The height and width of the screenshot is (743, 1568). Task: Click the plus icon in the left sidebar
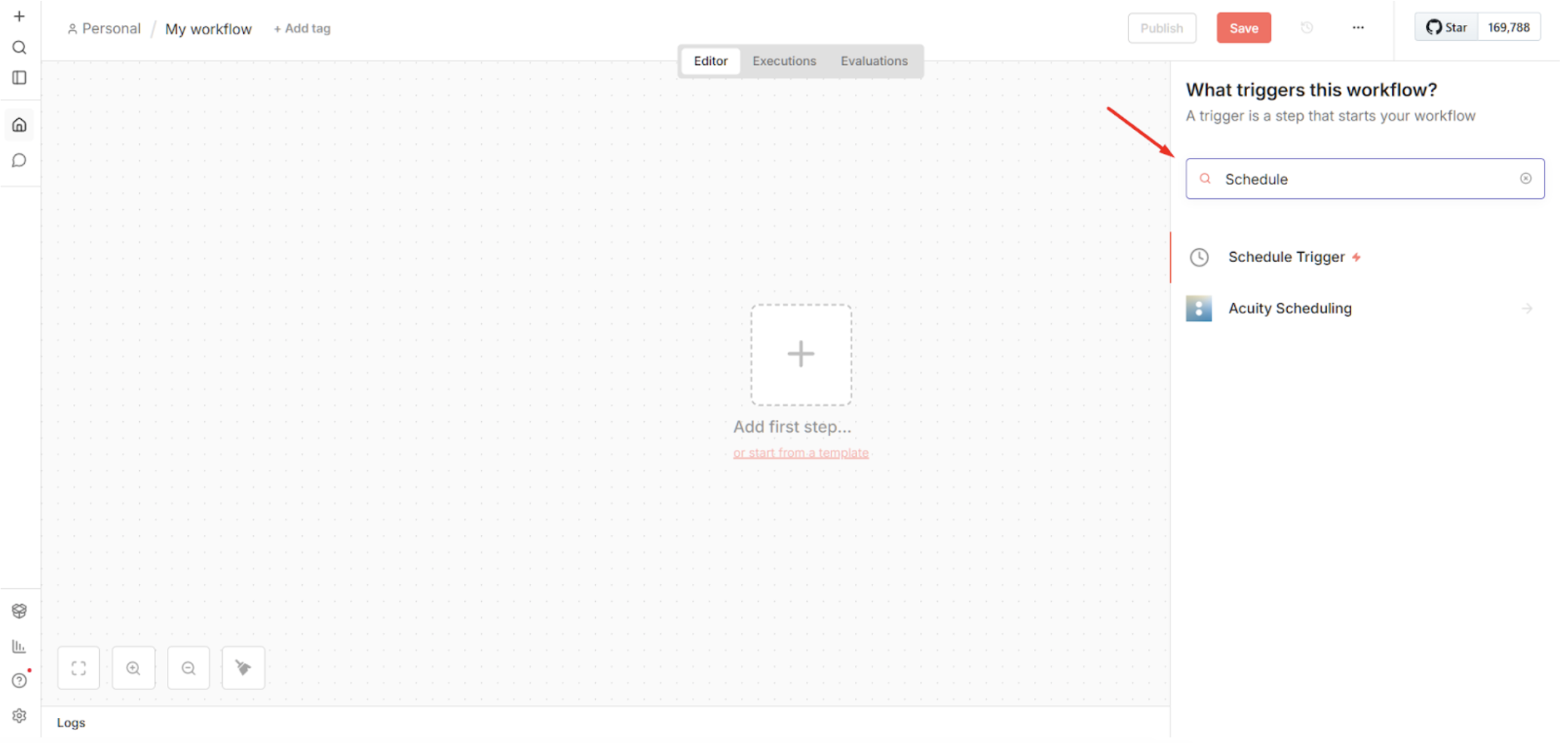(20, 16)
